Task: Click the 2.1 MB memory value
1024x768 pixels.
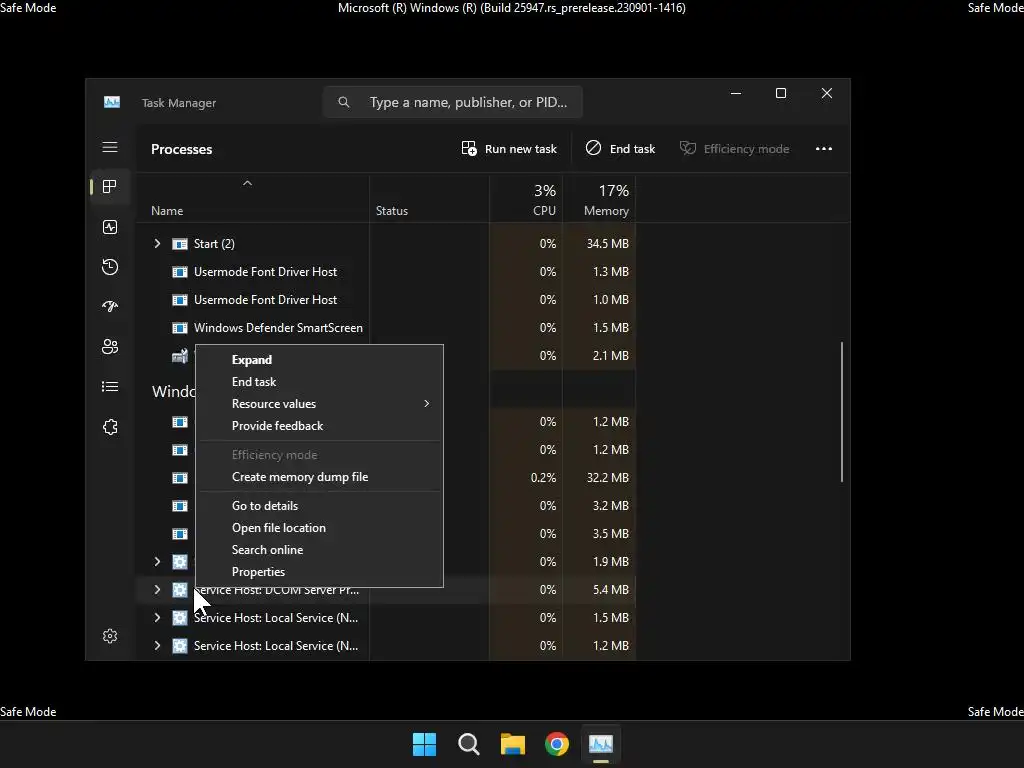Action: [x=611, y=356]
